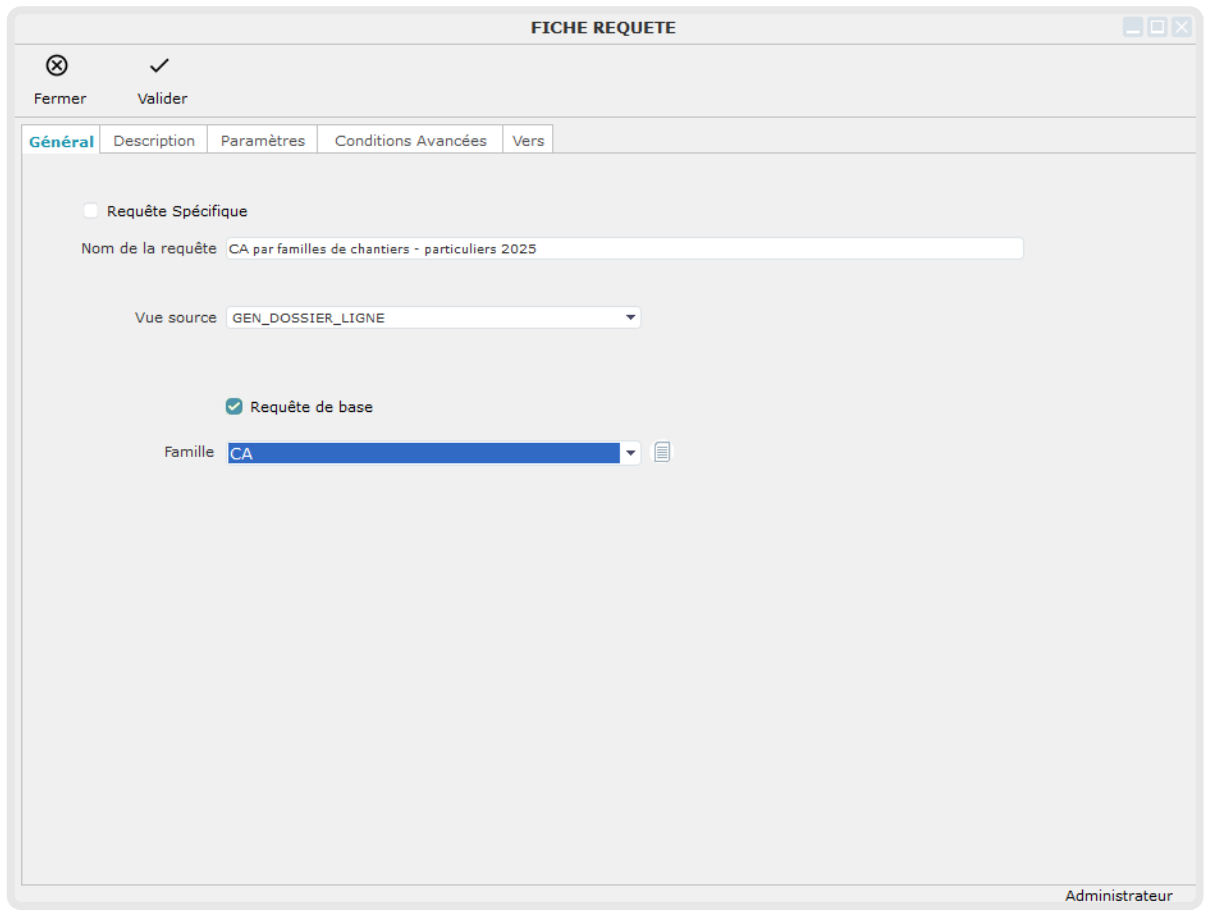
Task: Open the Conditions Avancées tab
Action: [x=410, y=141]
